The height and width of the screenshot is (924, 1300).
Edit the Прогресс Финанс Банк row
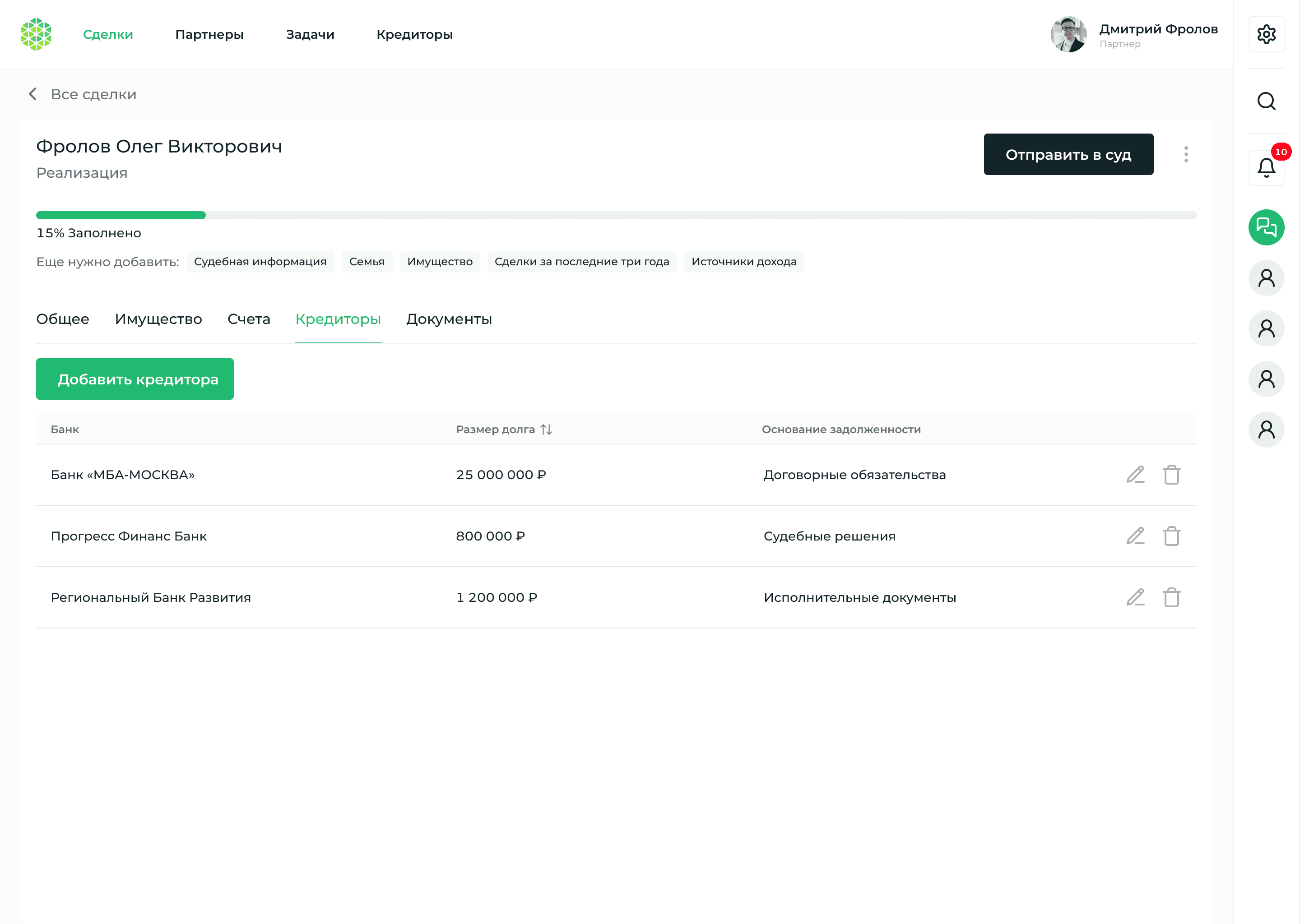pyautogui.click(x=1135, y=536)
